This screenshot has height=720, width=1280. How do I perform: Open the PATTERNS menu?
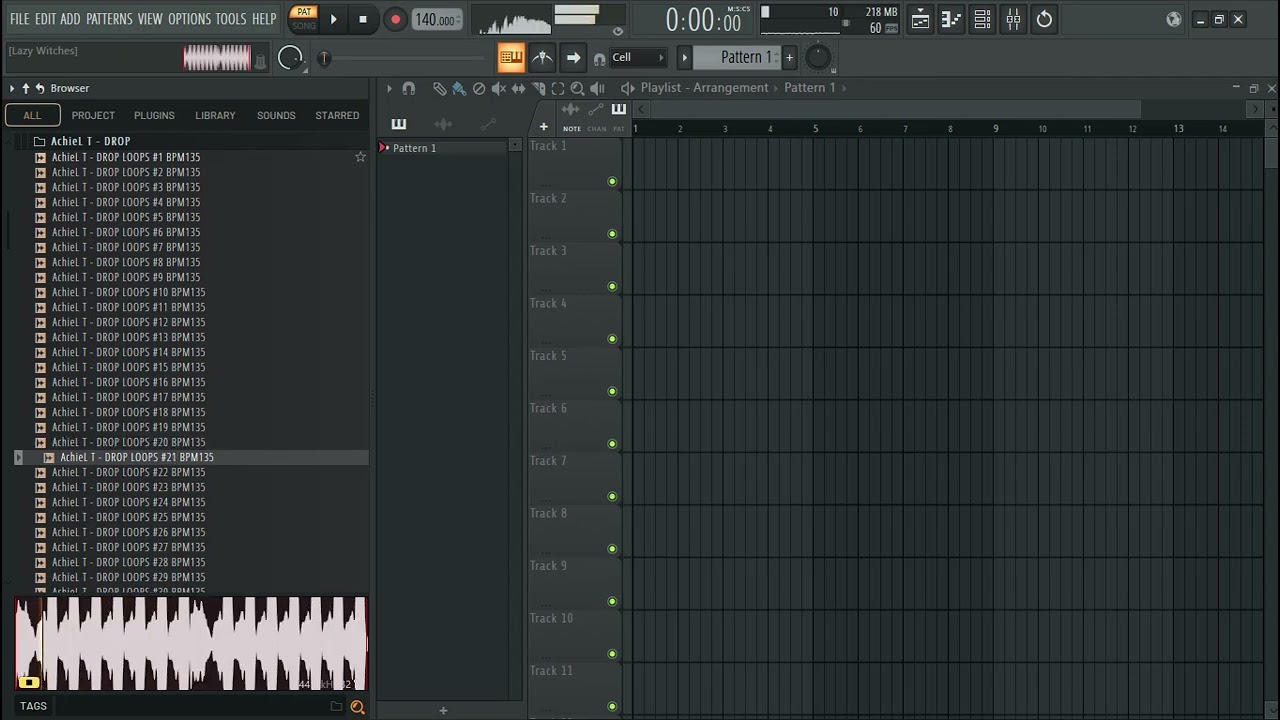(109, 19)
